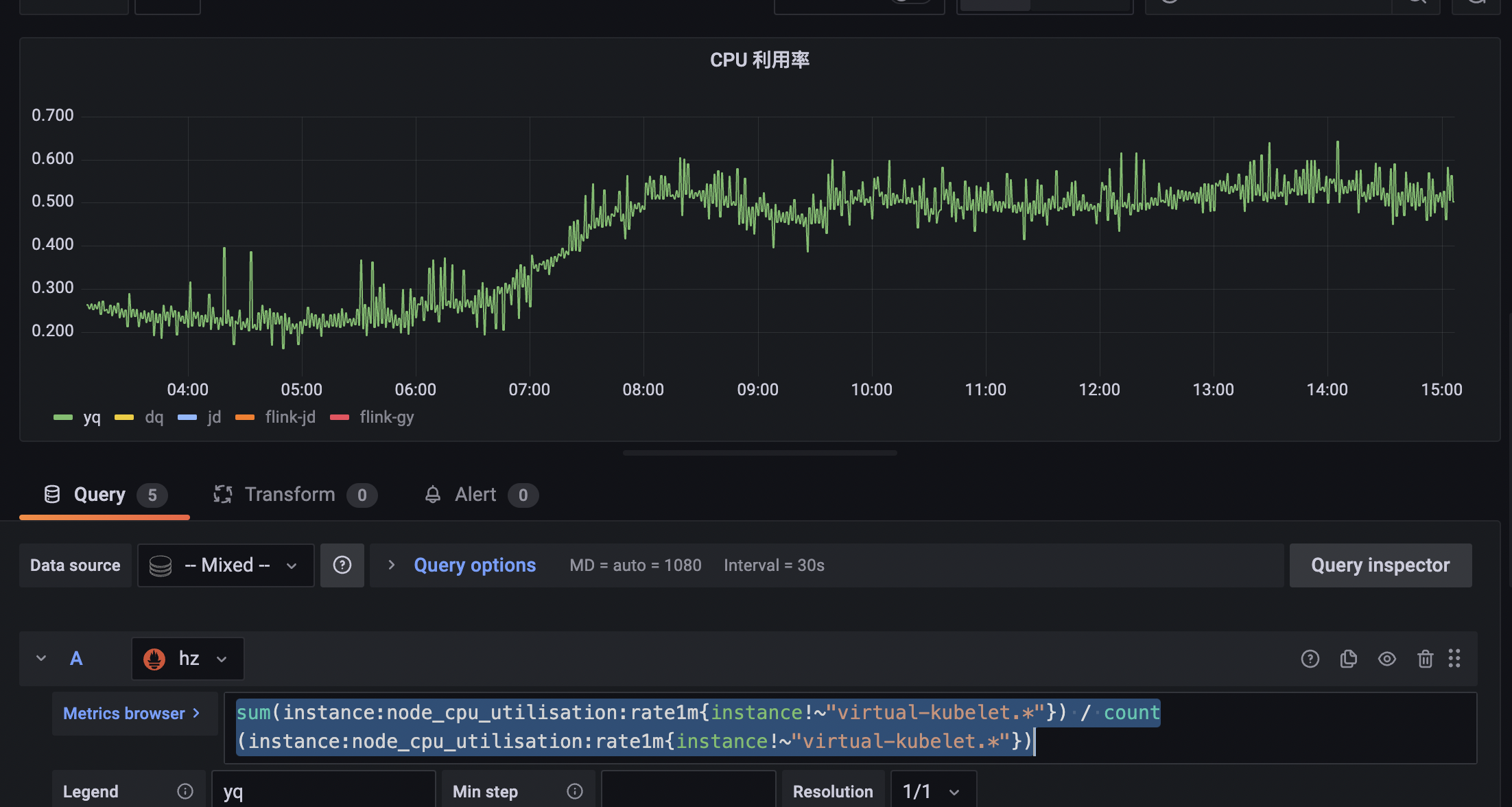Click the Min step input field
The height and width of the screenshot is (807, 1512).
(688, 791)
